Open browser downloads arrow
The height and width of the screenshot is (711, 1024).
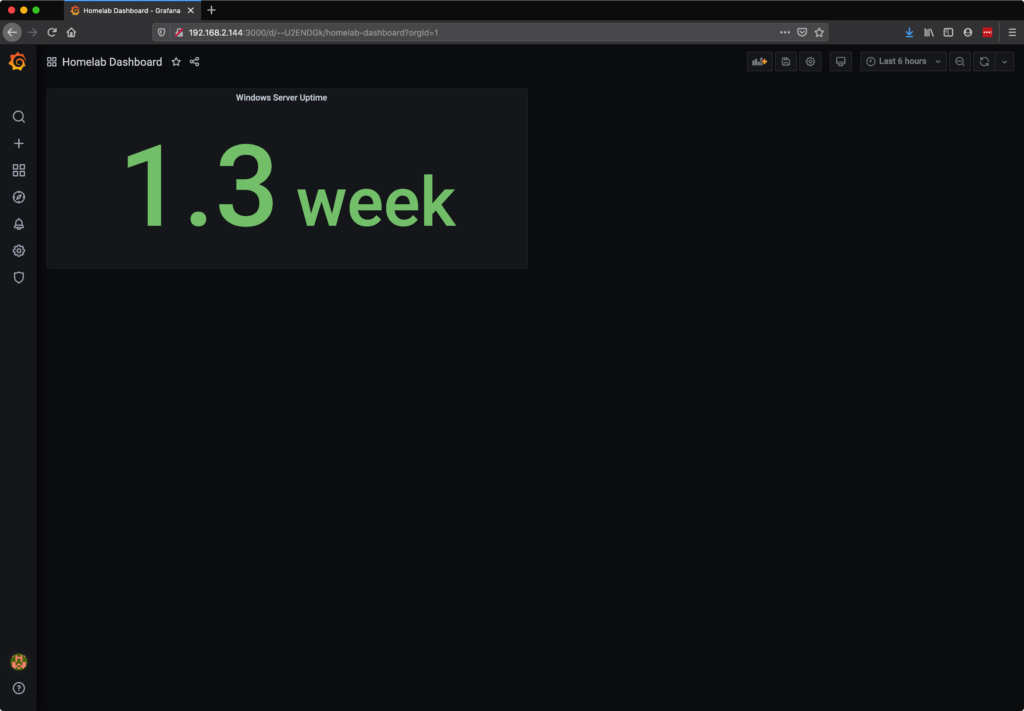(x=909, y=32)
